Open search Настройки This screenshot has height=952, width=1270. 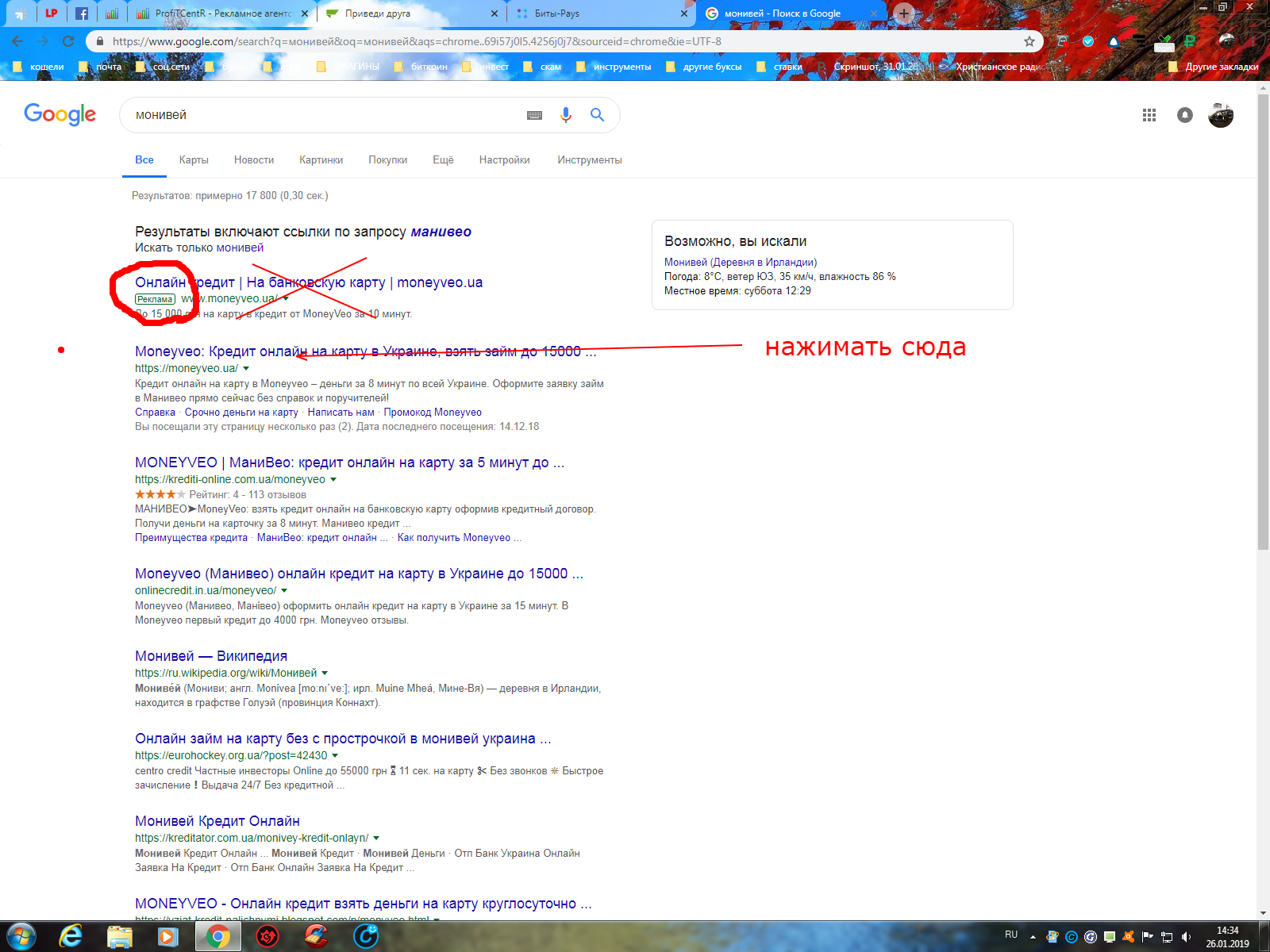(x=504, y=159)
